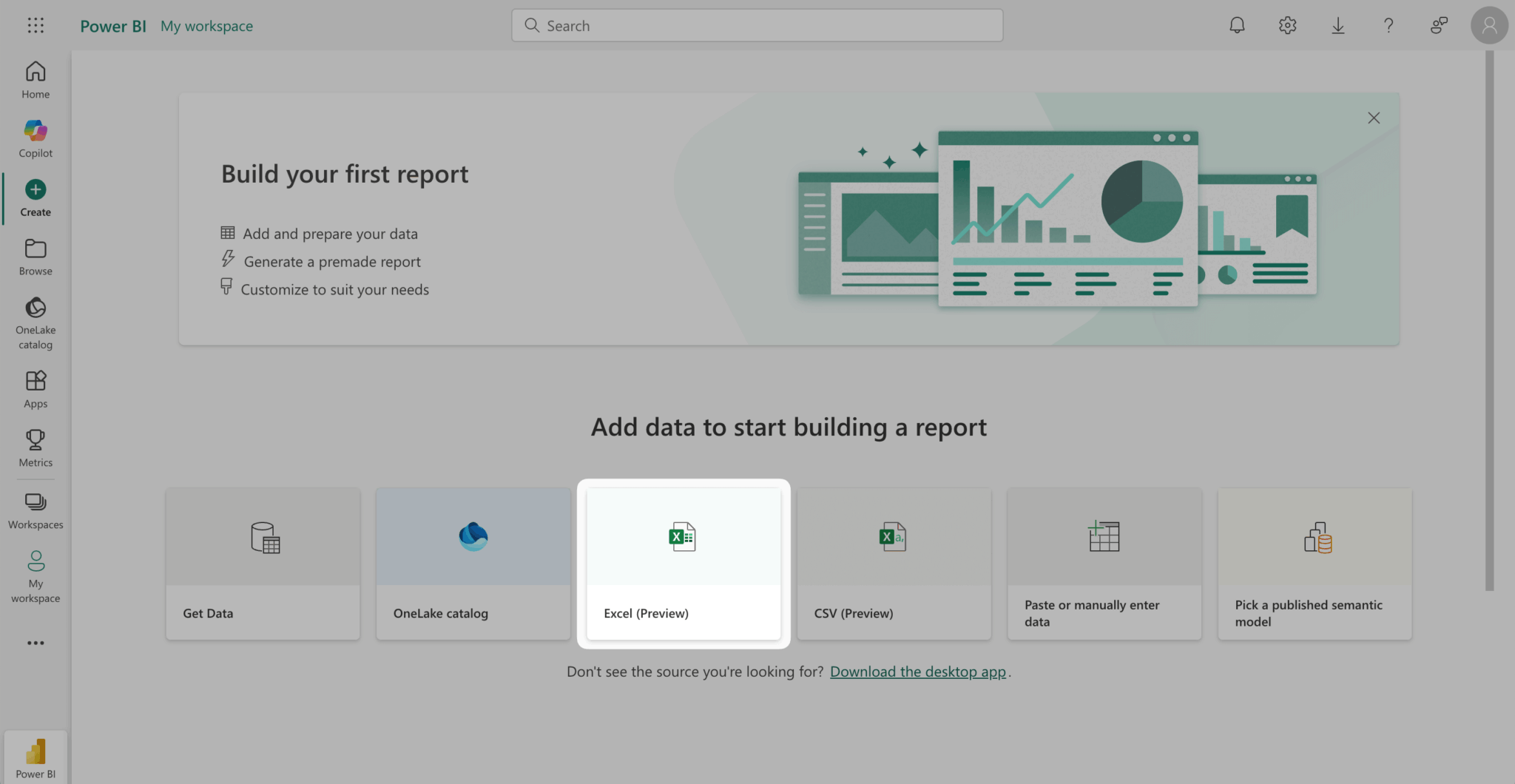The height and width of the screenshot is (784, 1515).
Task: Open the notifications bell
Action: (1237, 26)
